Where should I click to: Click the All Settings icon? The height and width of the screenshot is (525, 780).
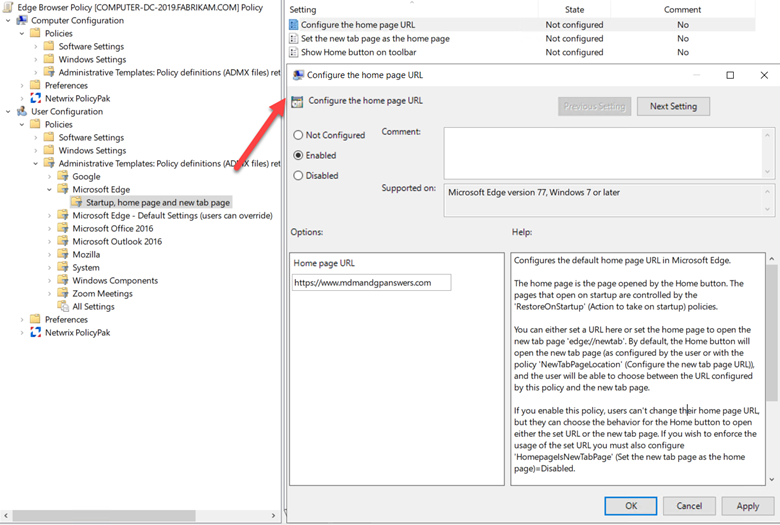click(x=63, y=306)
